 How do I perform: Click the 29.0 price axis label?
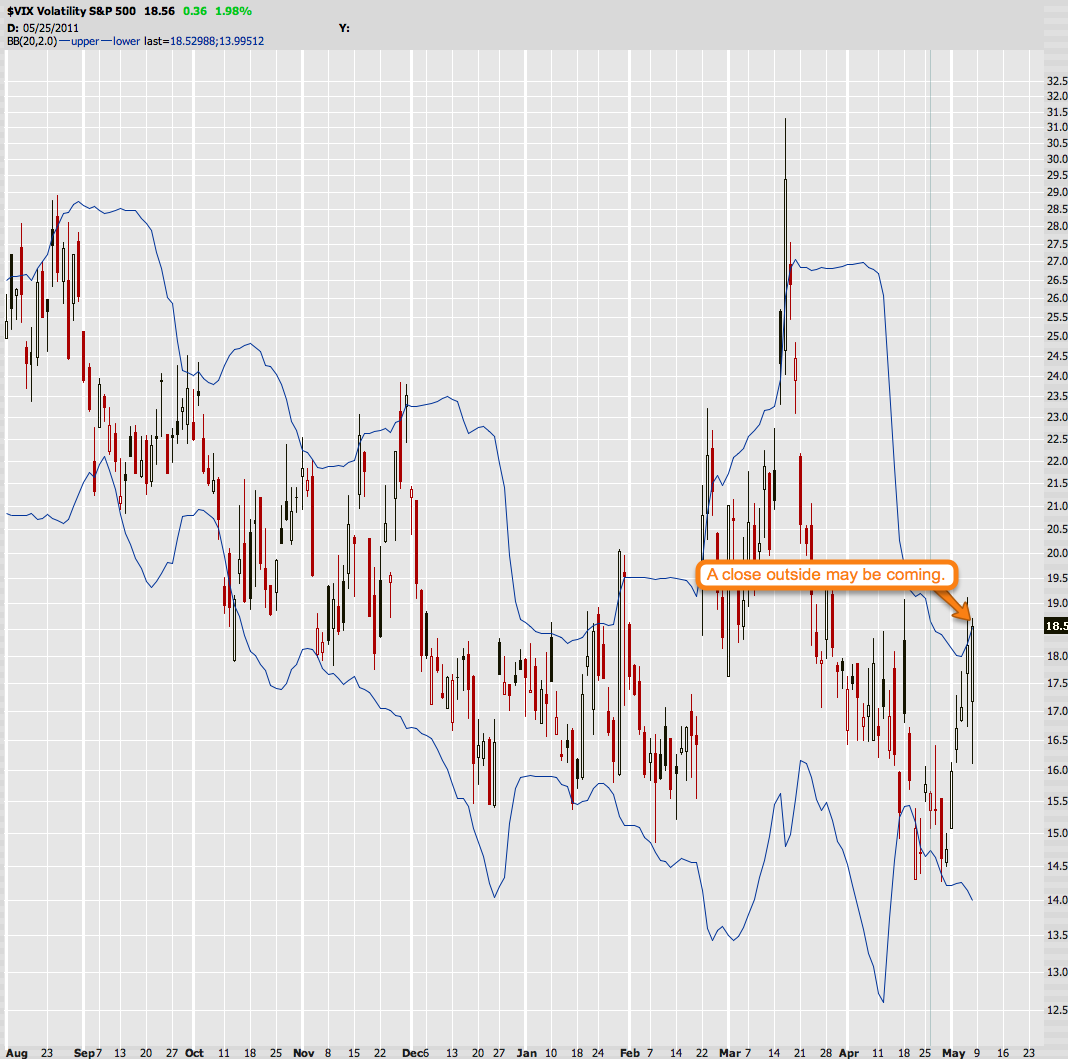pyautogui.click(x=1056, y=192)
